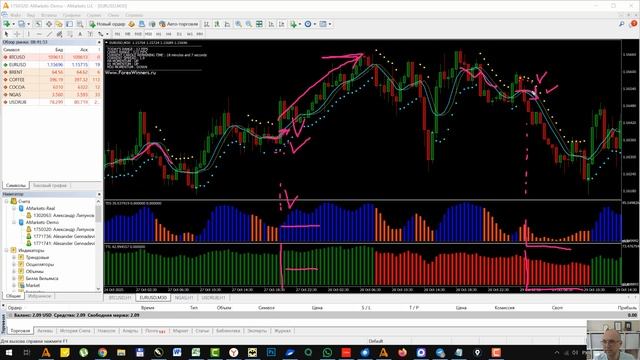Screen dimensions: 640x360
Task: Switch to M30 timeframe button
Action: (148, 34)
